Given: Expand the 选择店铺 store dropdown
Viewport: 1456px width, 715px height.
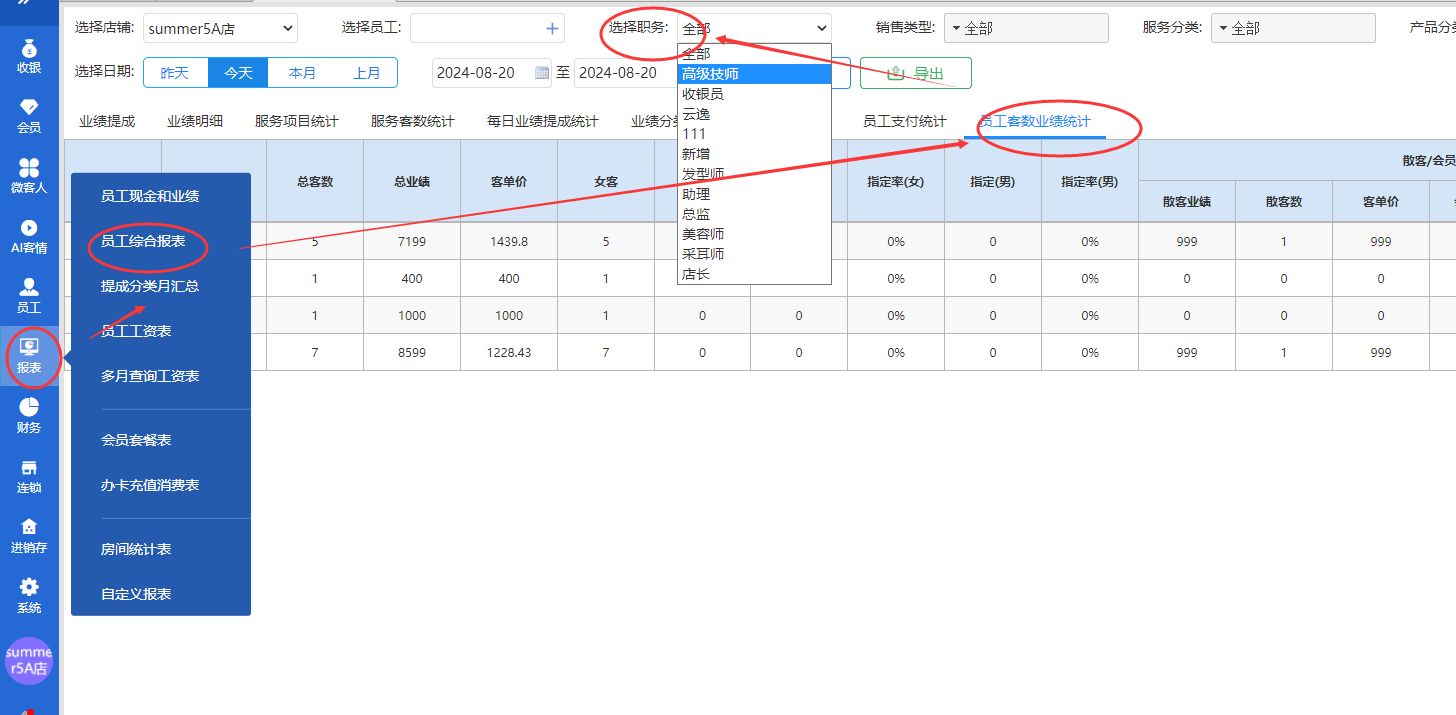Looking at the screenshot, I should 221,28.
